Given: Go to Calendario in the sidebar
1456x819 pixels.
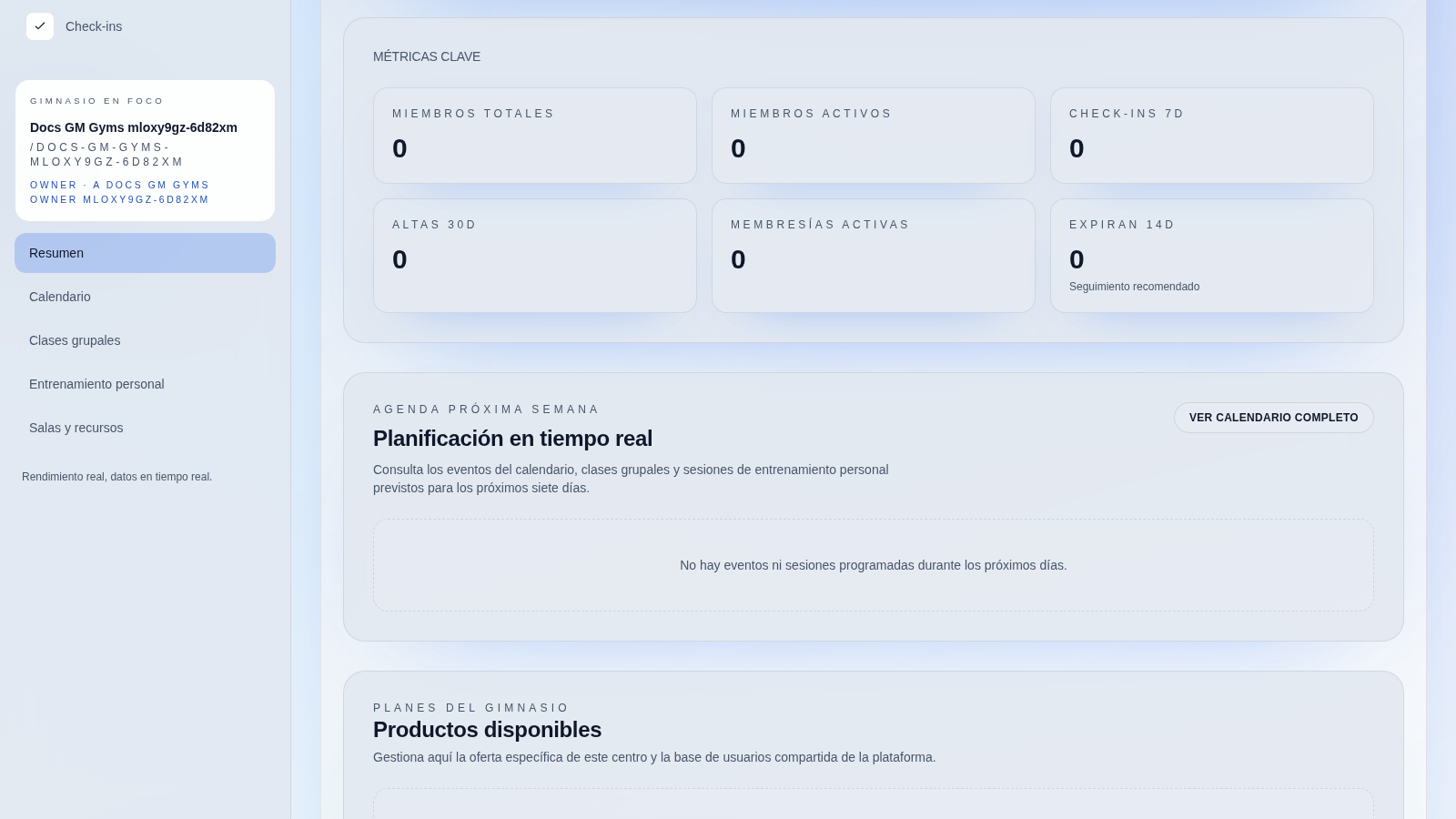Looking at the screenshot, I should 60,297.
